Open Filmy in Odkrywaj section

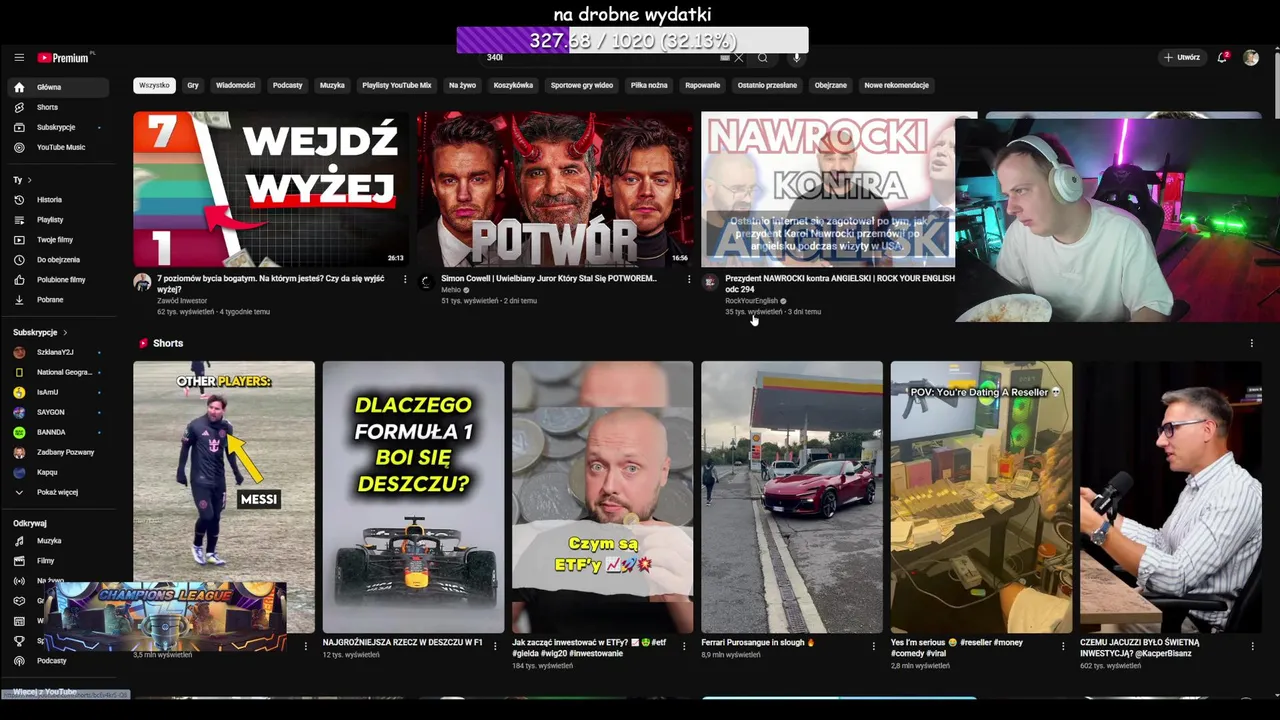(x=60, y=561)
